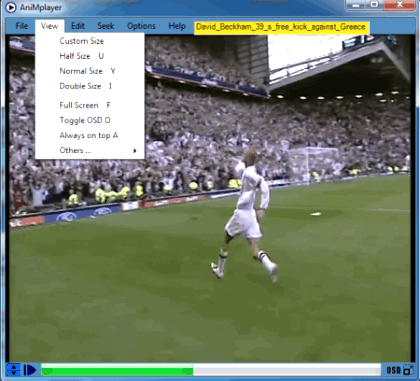
Task: Switch to Full Screen from View menu
Action: (x=90, y=105)
